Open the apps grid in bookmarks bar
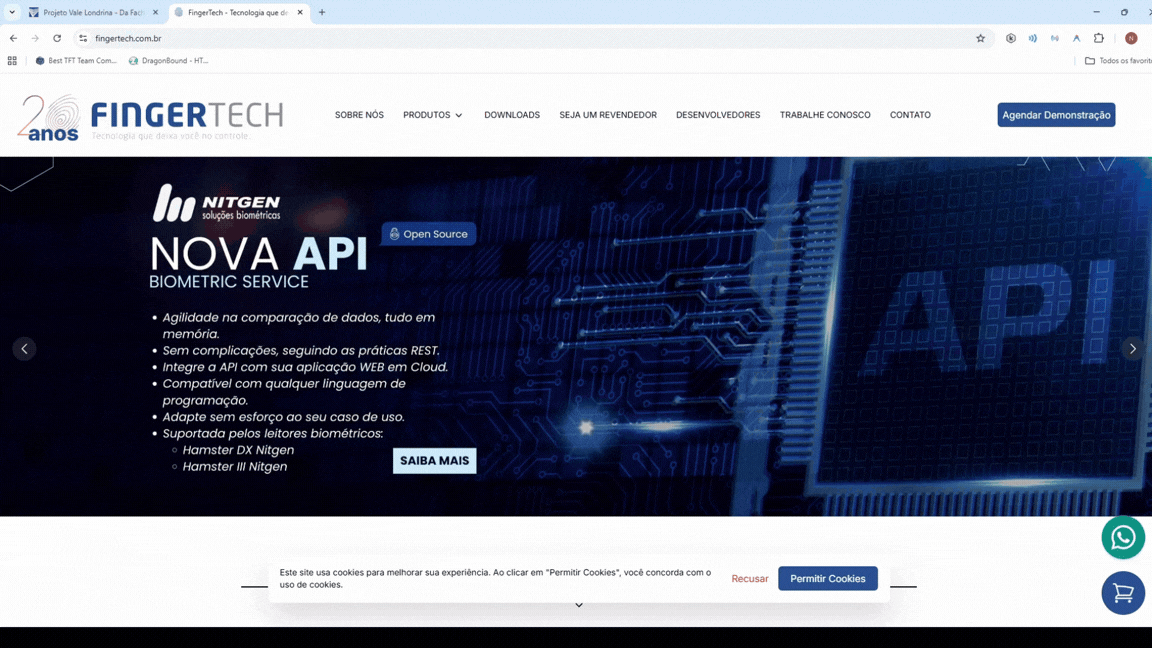Viewport: 1152px width, 648px height. (x=12, y=60)
